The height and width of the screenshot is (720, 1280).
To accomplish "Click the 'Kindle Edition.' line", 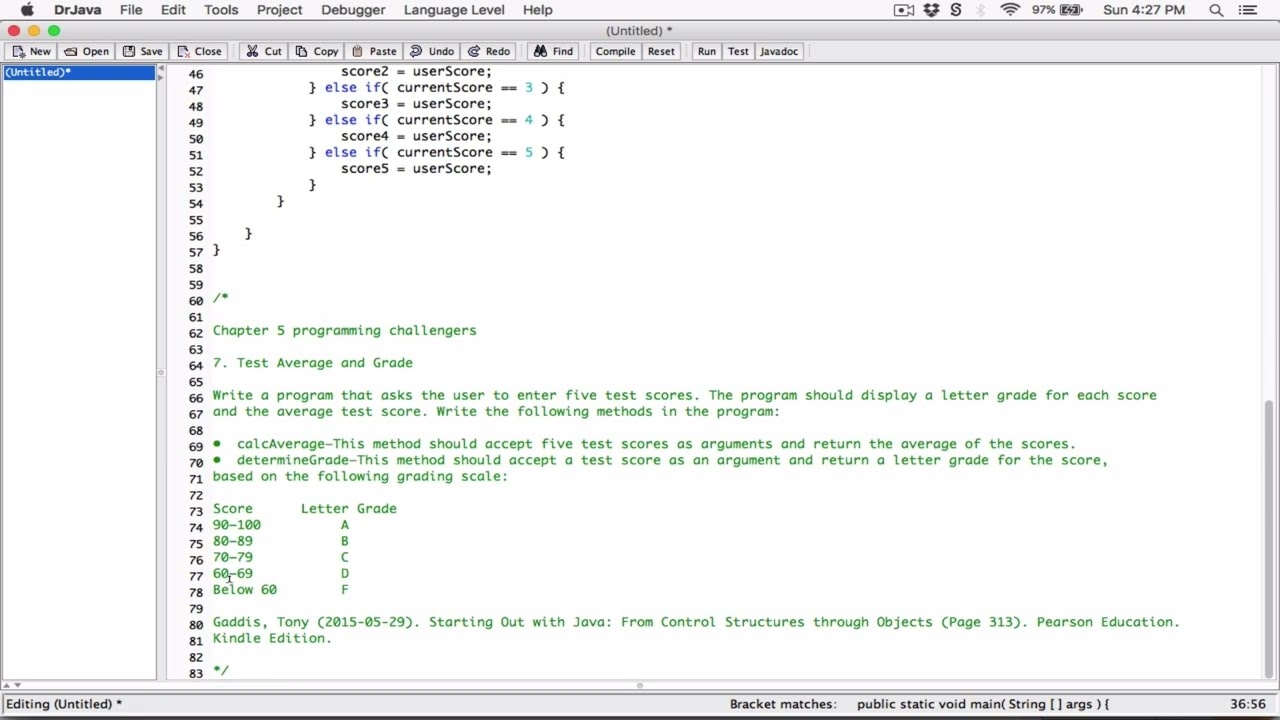I will point(271,638).
